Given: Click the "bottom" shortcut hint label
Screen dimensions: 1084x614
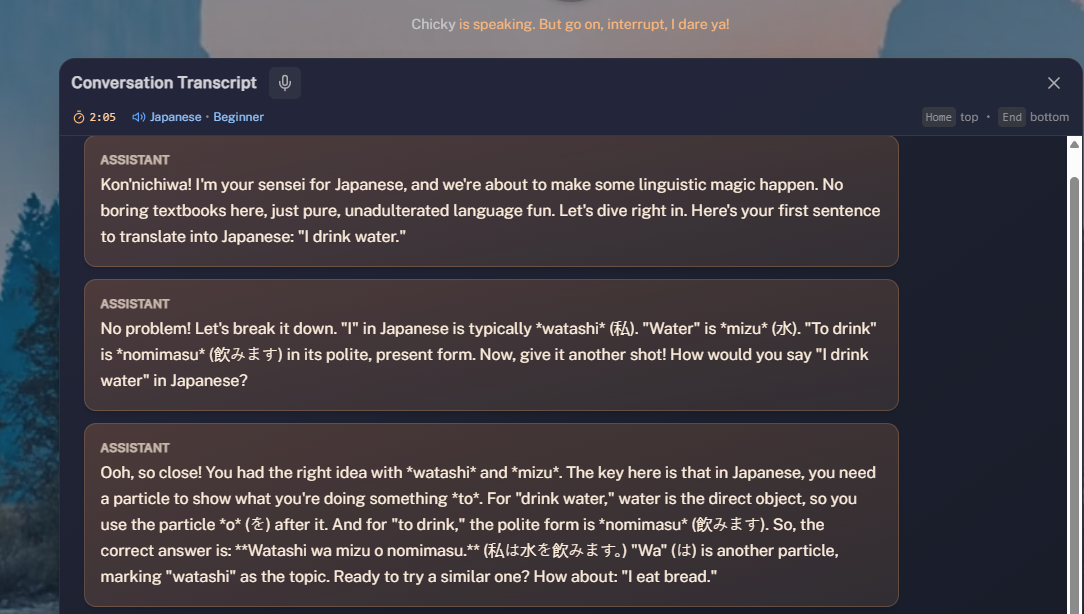Looking at the screenshot, I should click(1049, 117).
